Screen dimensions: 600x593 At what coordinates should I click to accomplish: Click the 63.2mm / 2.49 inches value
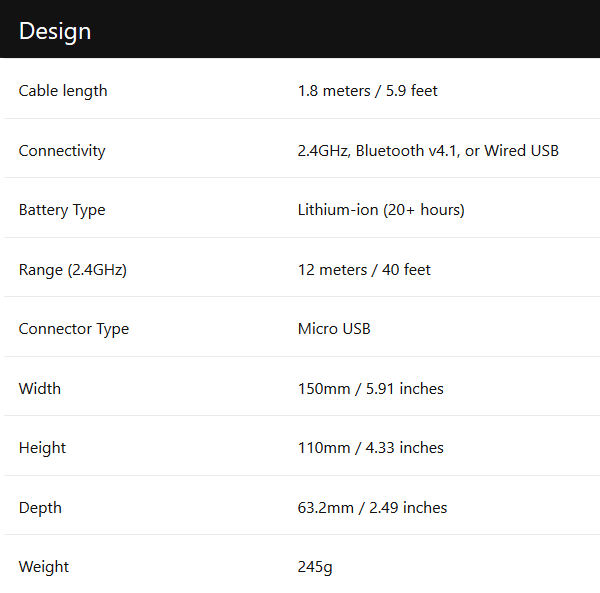pyautogui.click(x=372, y=508)
